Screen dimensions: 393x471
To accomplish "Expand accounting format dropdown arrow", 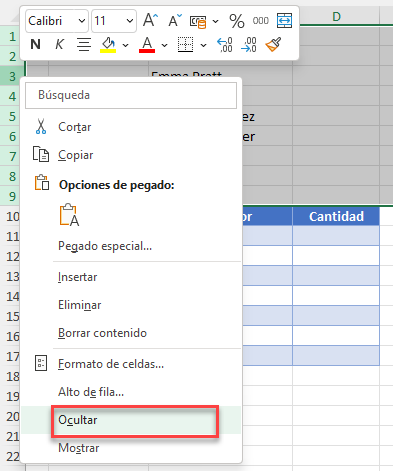I will 216,22.
